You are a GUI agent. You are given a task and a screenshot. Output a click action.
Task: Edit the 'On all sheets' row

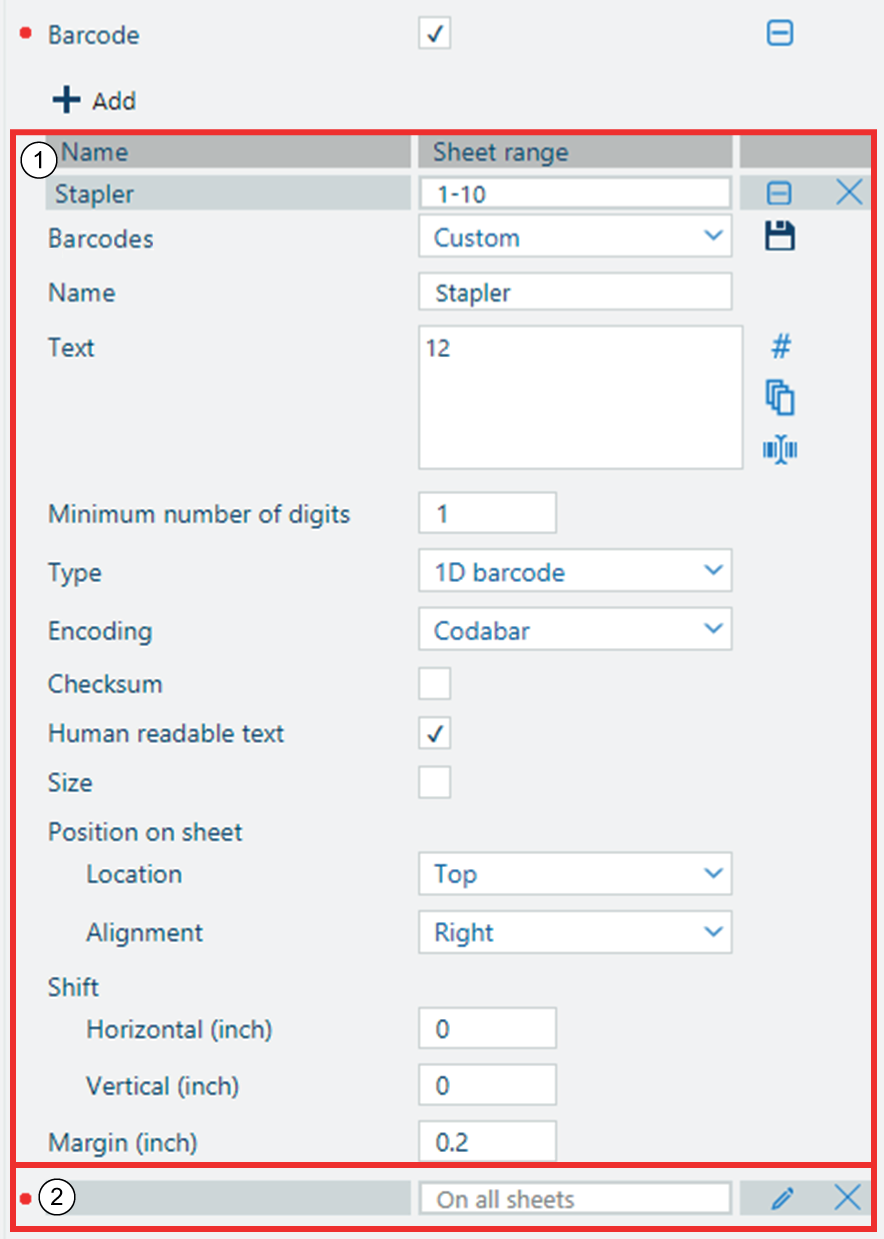tap(783, 1198)
